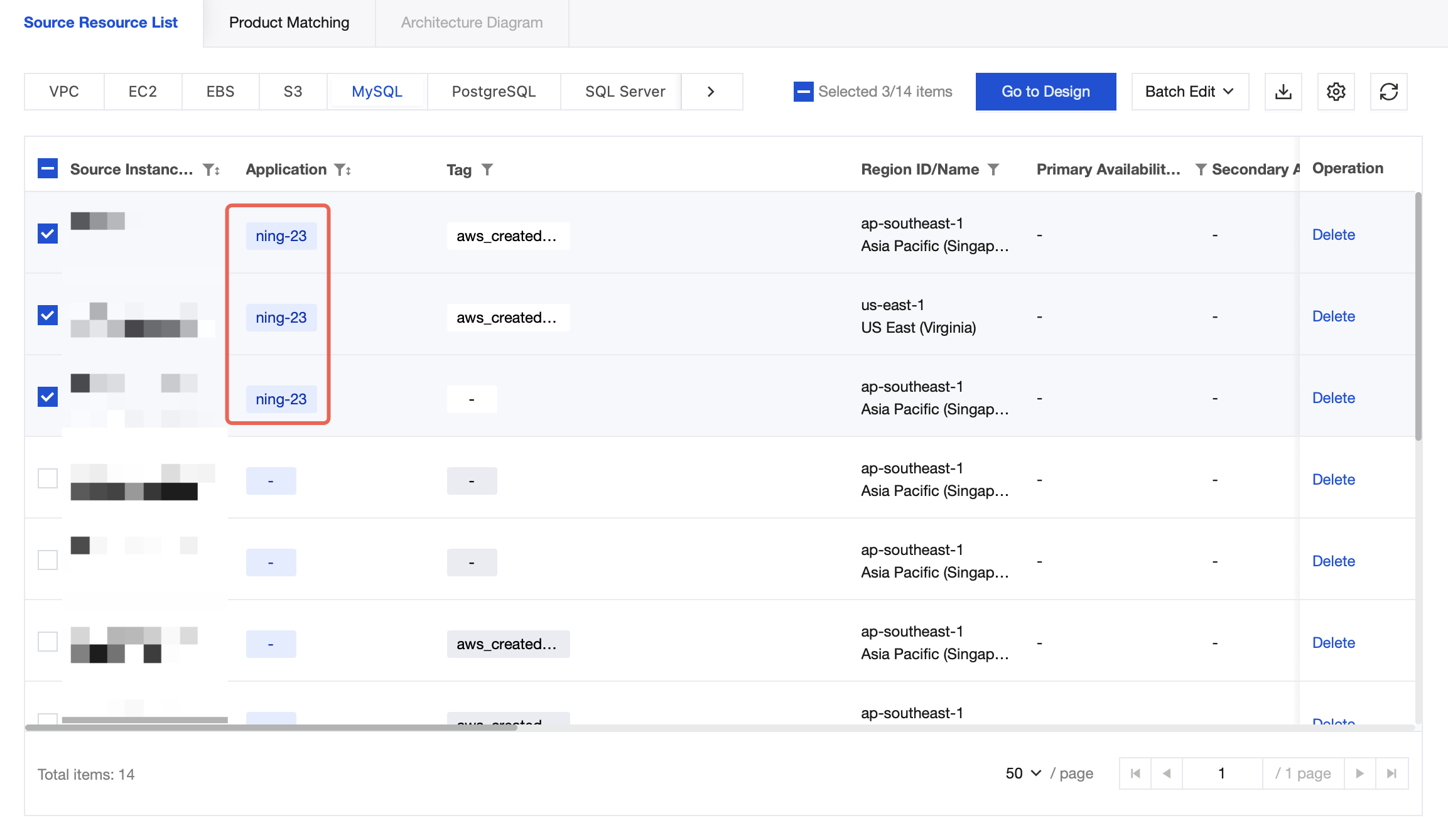Image resolution: width=1448 pixels, height=840 pixels.
Task: Click the download export icon
Action: pos(1283,92)
